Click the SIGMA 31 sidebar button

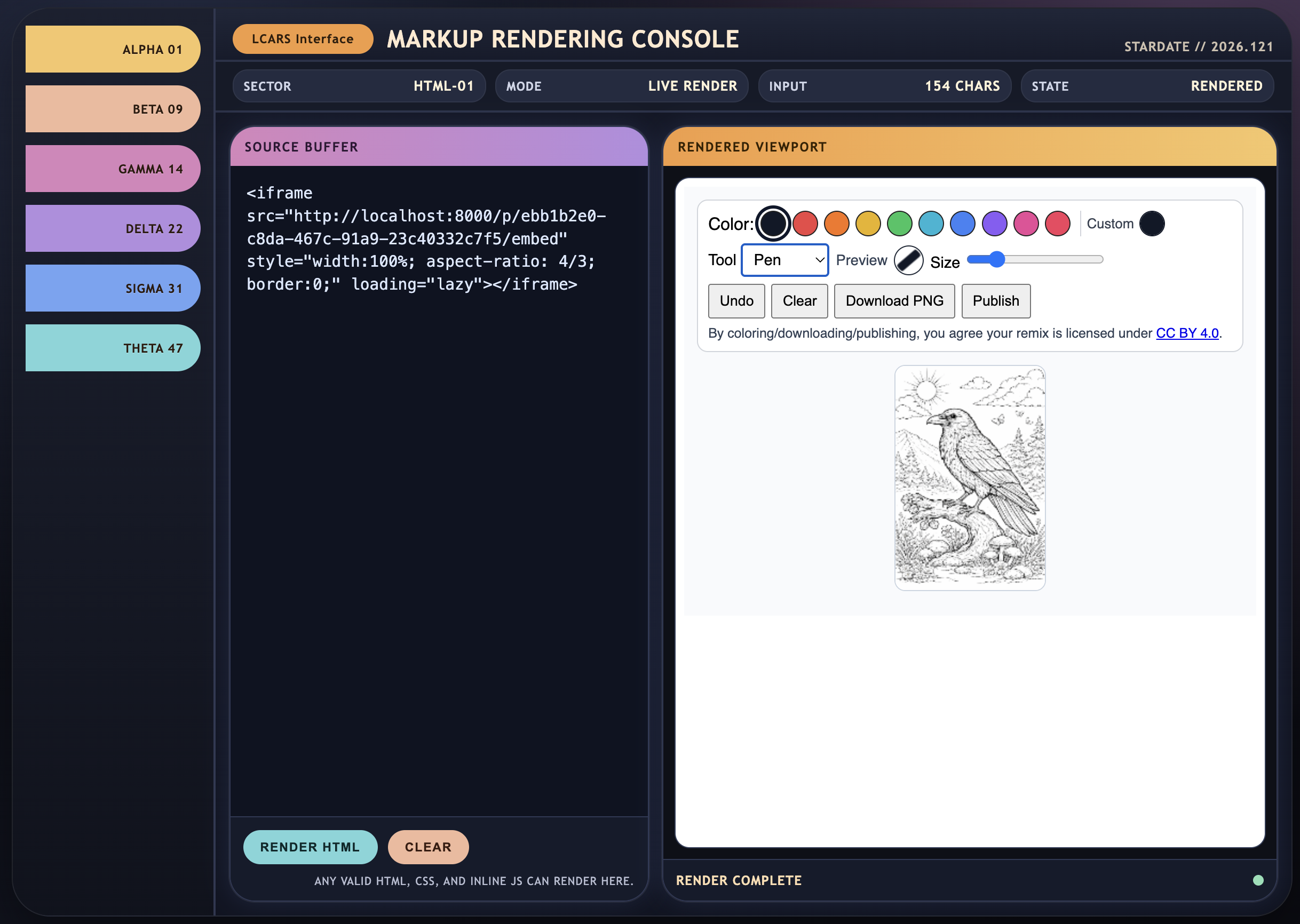(x=112, y=288)
